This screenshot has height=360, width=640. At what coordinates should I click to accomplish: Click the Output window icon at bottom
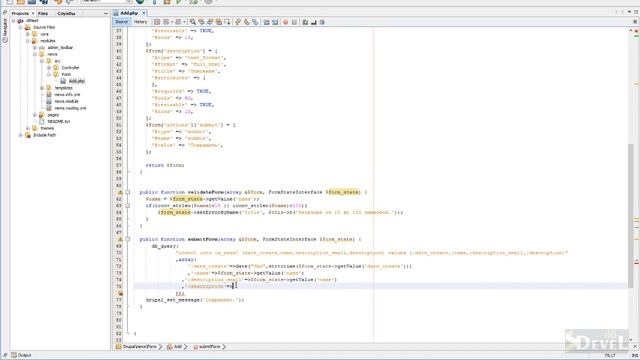[14, 355]
